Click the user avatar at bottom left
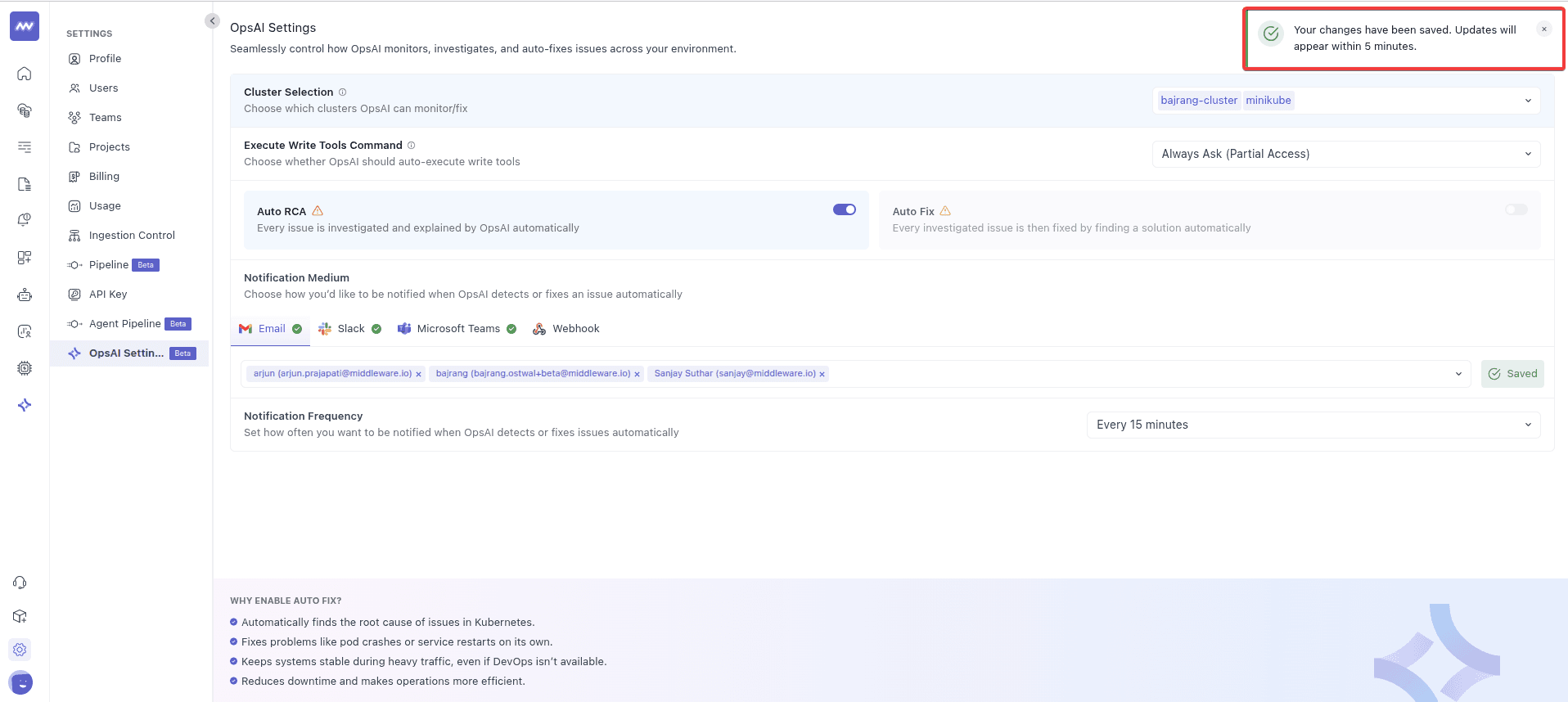 click(20, 682)
